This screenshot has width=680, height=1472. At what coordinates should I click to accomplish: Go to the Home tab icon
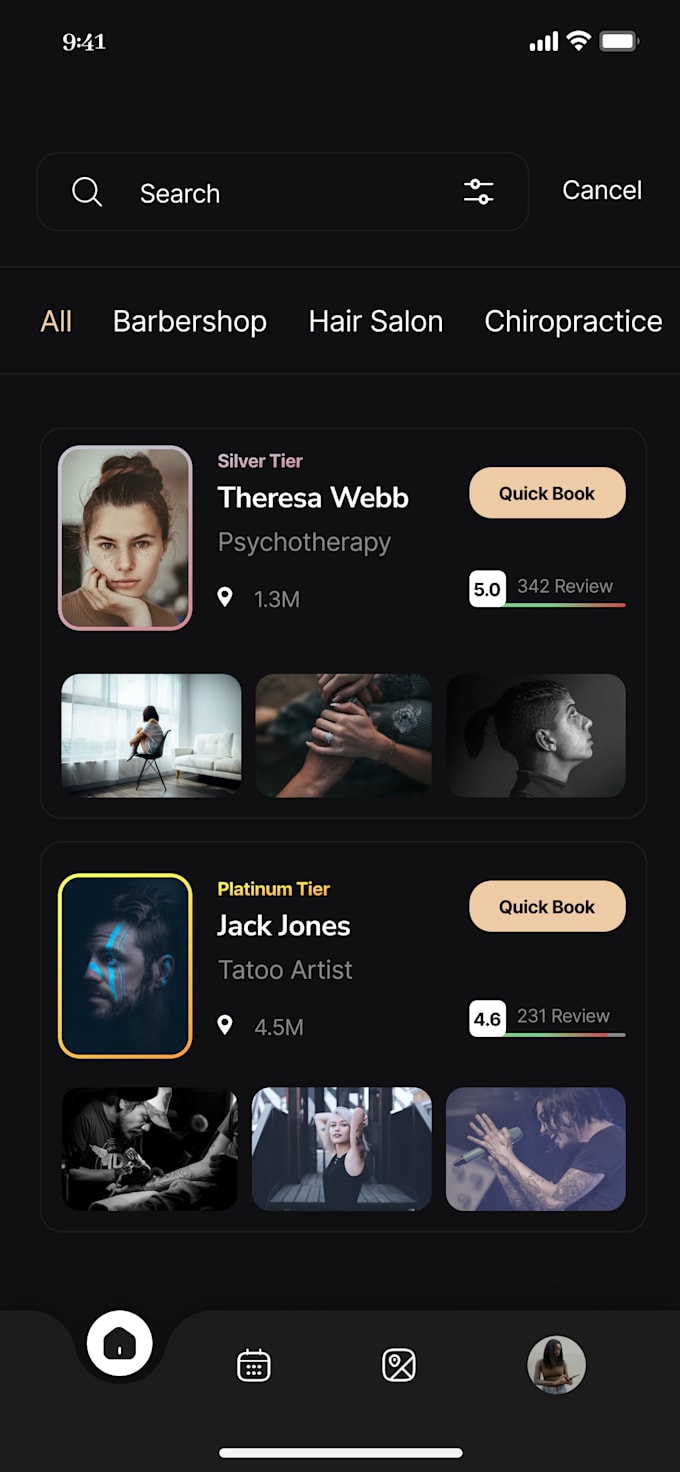pos(120,1343)
